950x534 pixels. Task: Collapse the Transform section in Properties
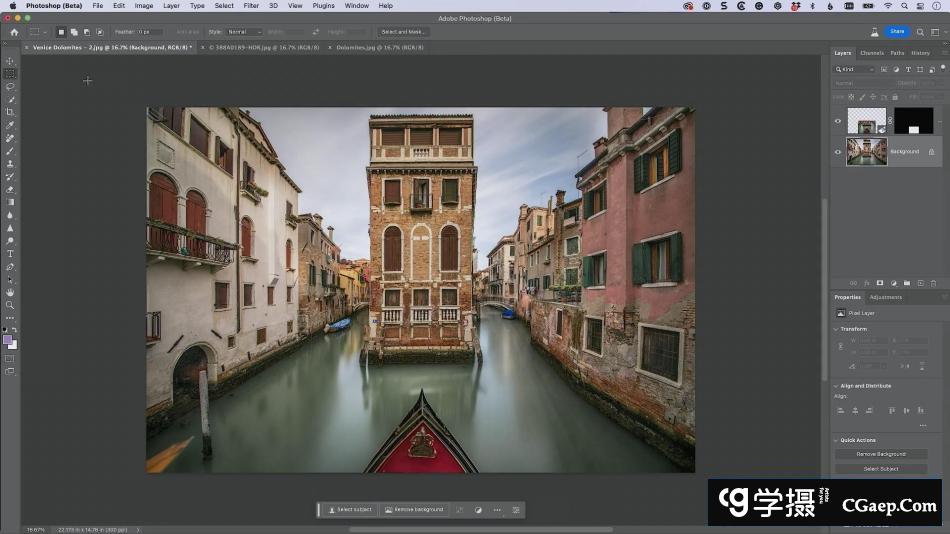(836, 329)
